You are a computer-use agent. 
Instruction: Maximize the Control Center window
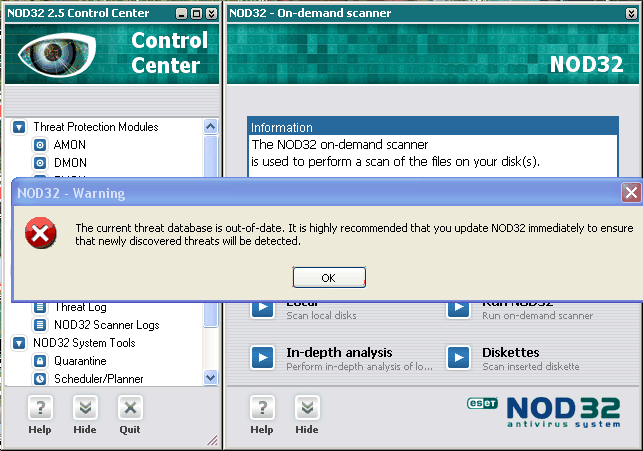[x=196, y=14]
